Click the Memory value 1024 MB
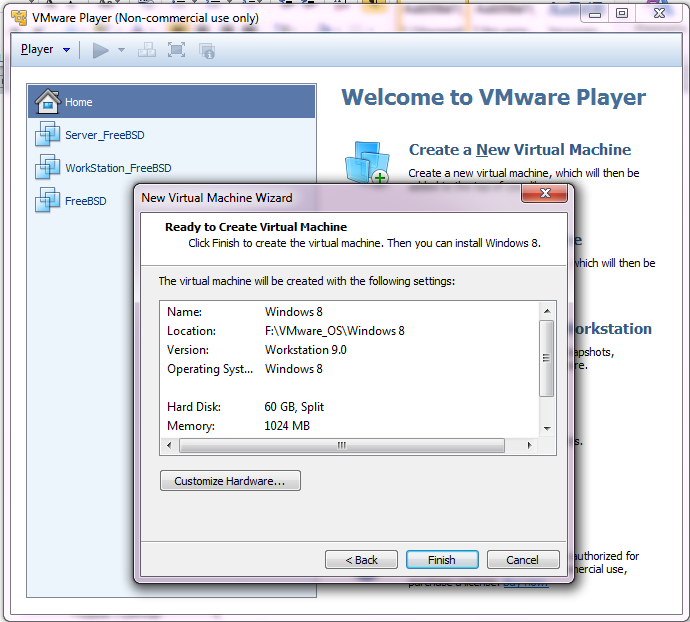The image size is (690, 622). click(287, 426)
